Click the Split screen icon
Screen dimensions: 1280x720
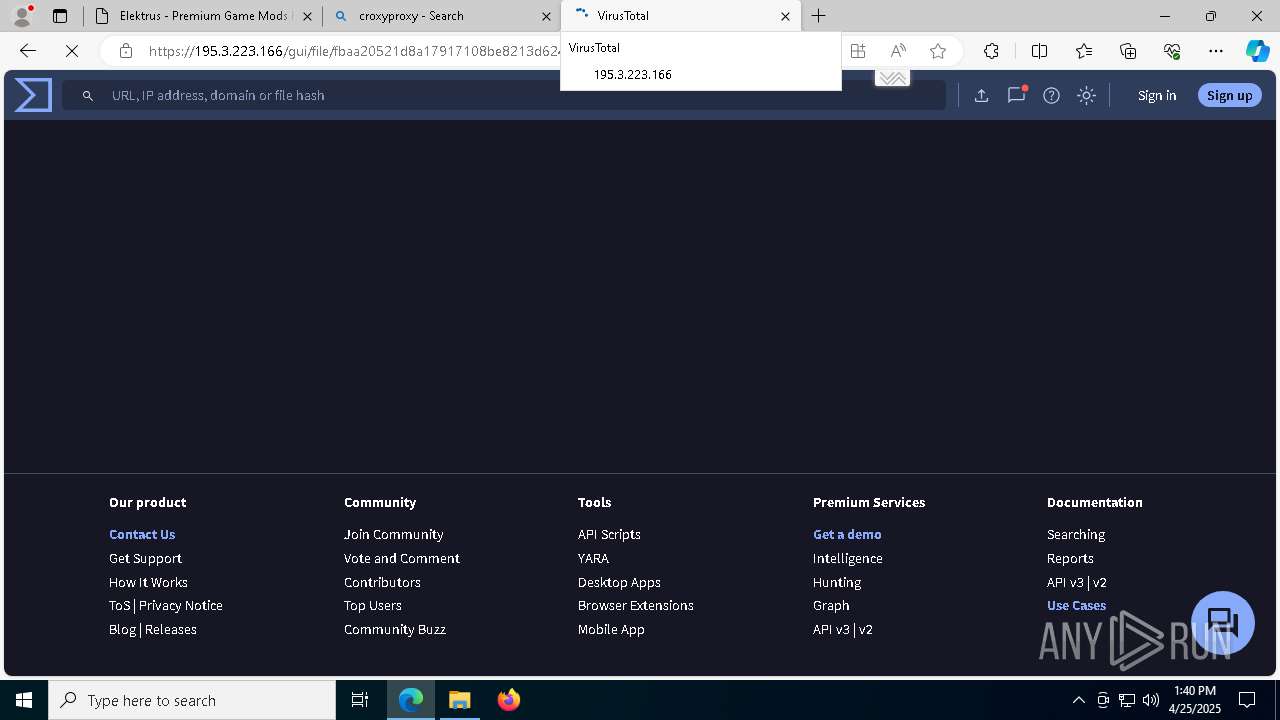tap(1039, 51)
